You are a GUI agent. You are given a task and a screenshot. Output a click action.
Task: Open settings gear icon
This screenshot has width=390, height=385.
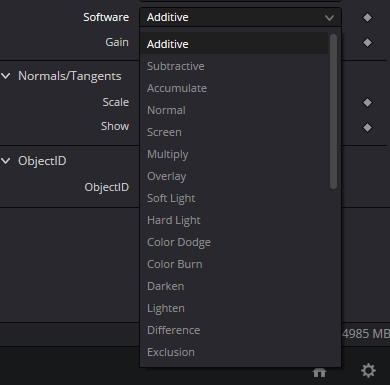click(x=368, y=371)
